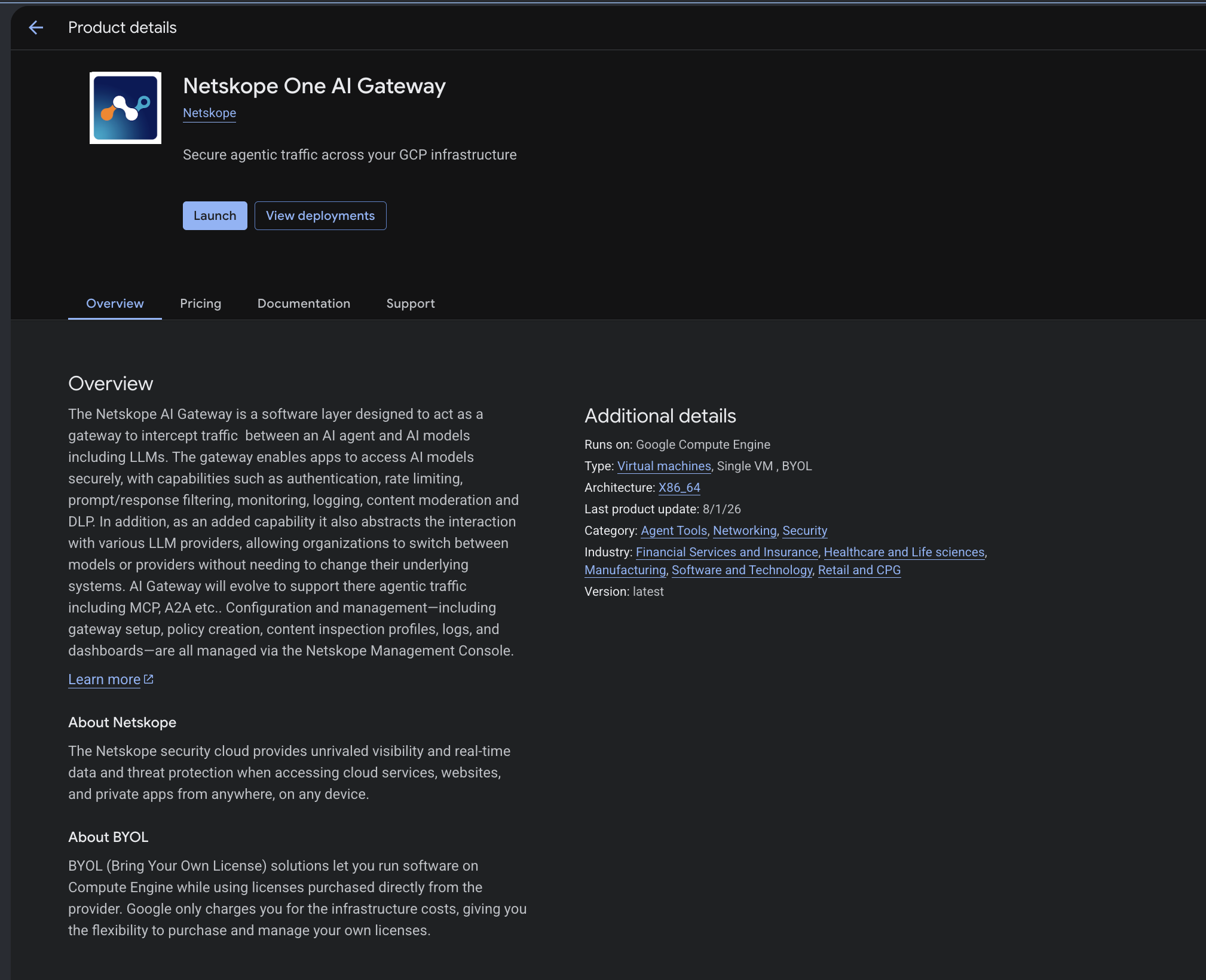1206x980 pixels.
Task: Click the external link icon beside Learn more
Action: point(149,679)
